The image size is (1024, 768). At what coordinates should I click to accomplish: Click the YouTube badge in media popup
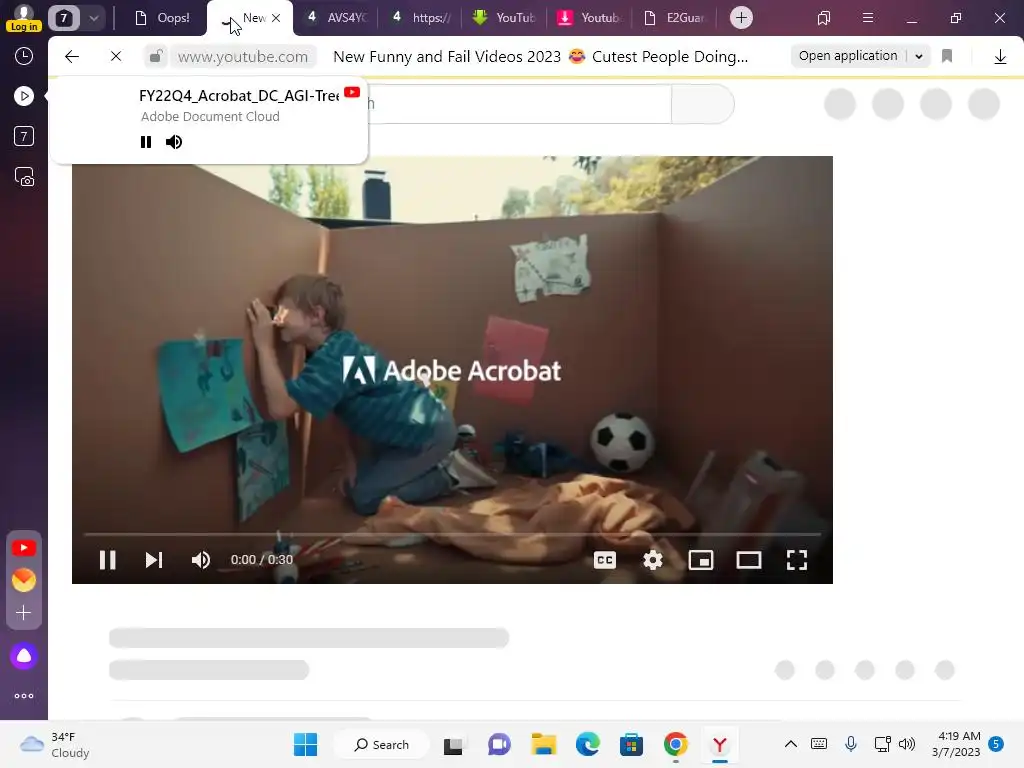click(352, 92)
